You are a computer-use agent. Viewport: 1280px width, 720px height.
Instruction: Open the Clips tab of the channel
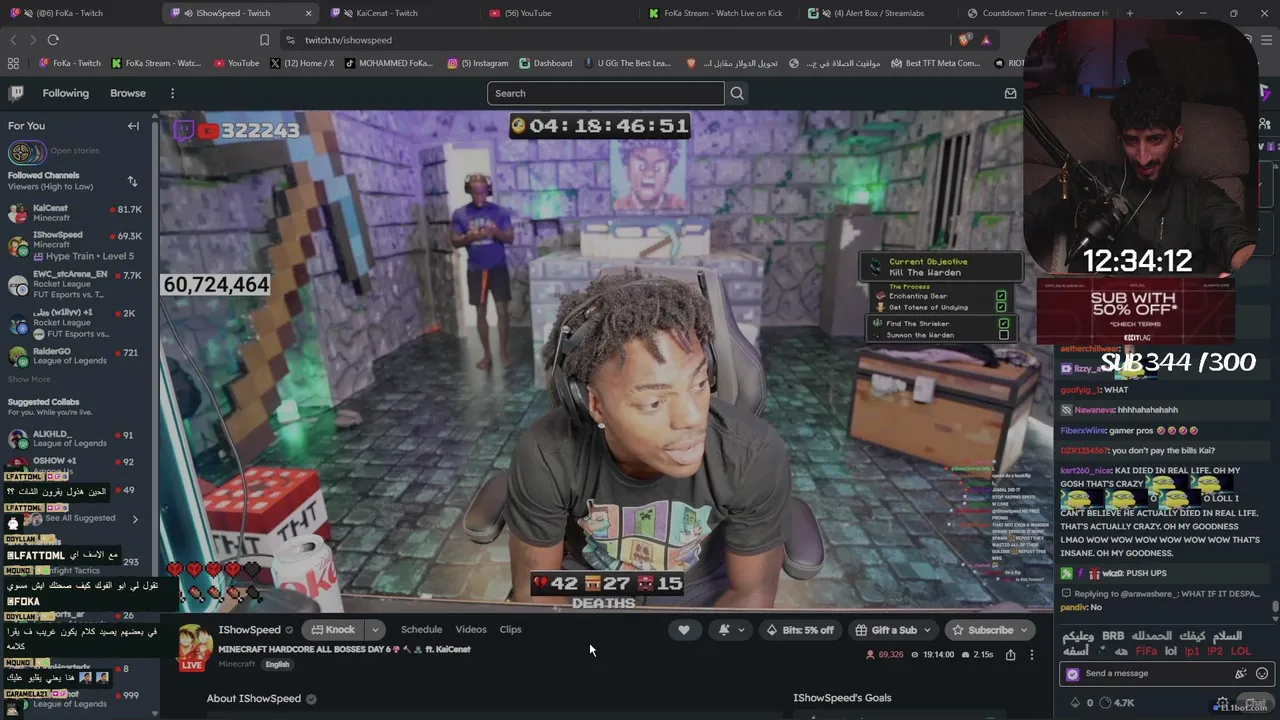pos(510,630)
